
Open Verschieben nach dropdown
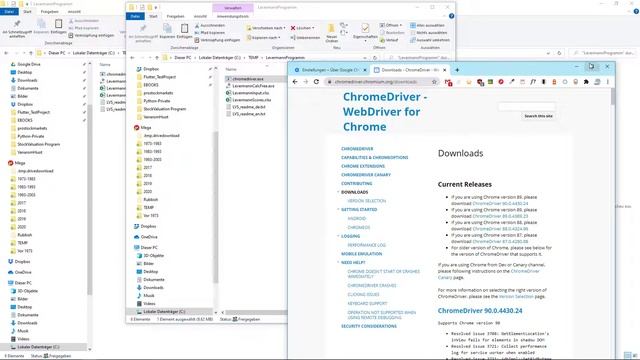(266, 28)
